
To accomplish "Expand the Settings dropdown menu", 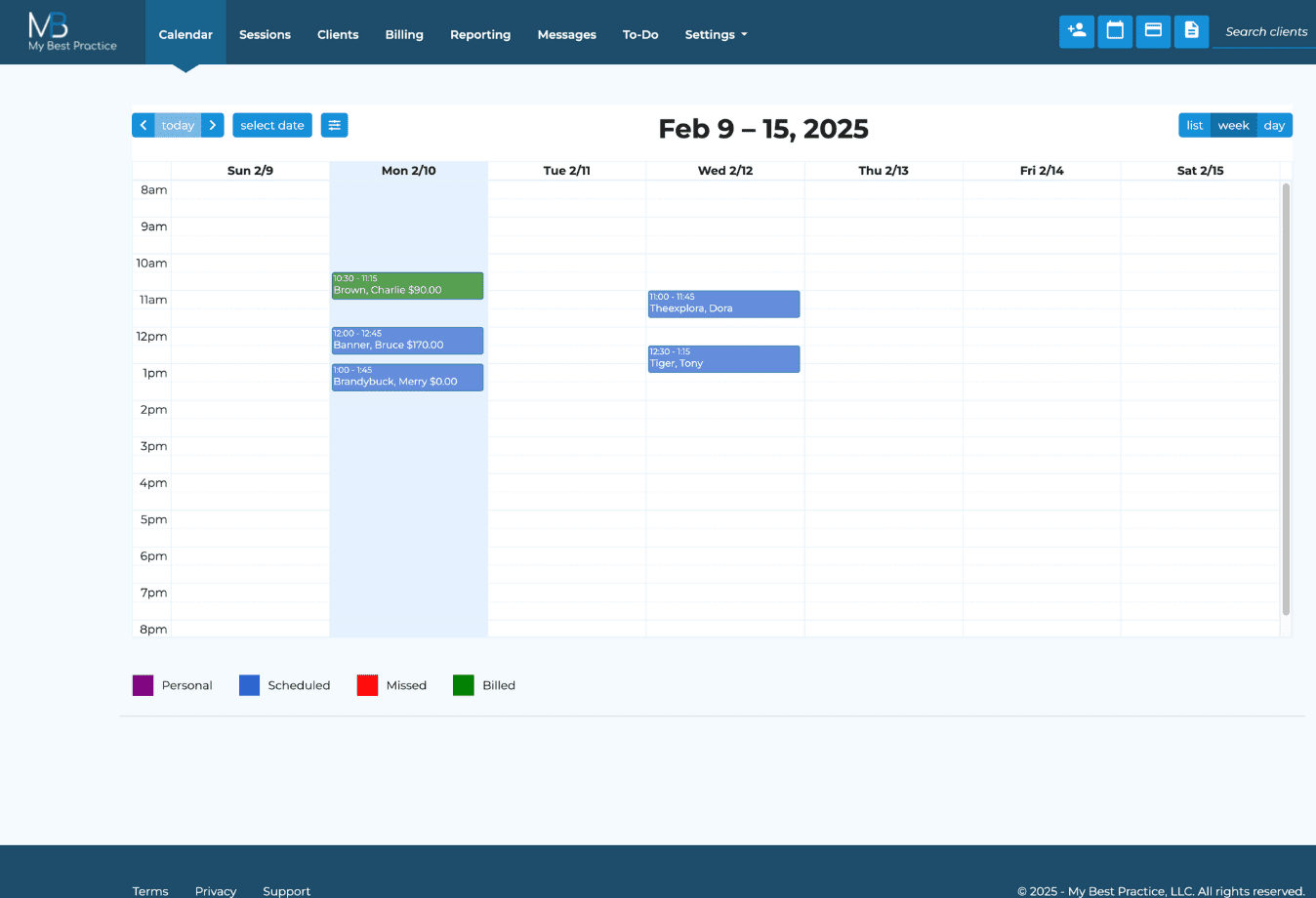I will (x=716, y=35).
